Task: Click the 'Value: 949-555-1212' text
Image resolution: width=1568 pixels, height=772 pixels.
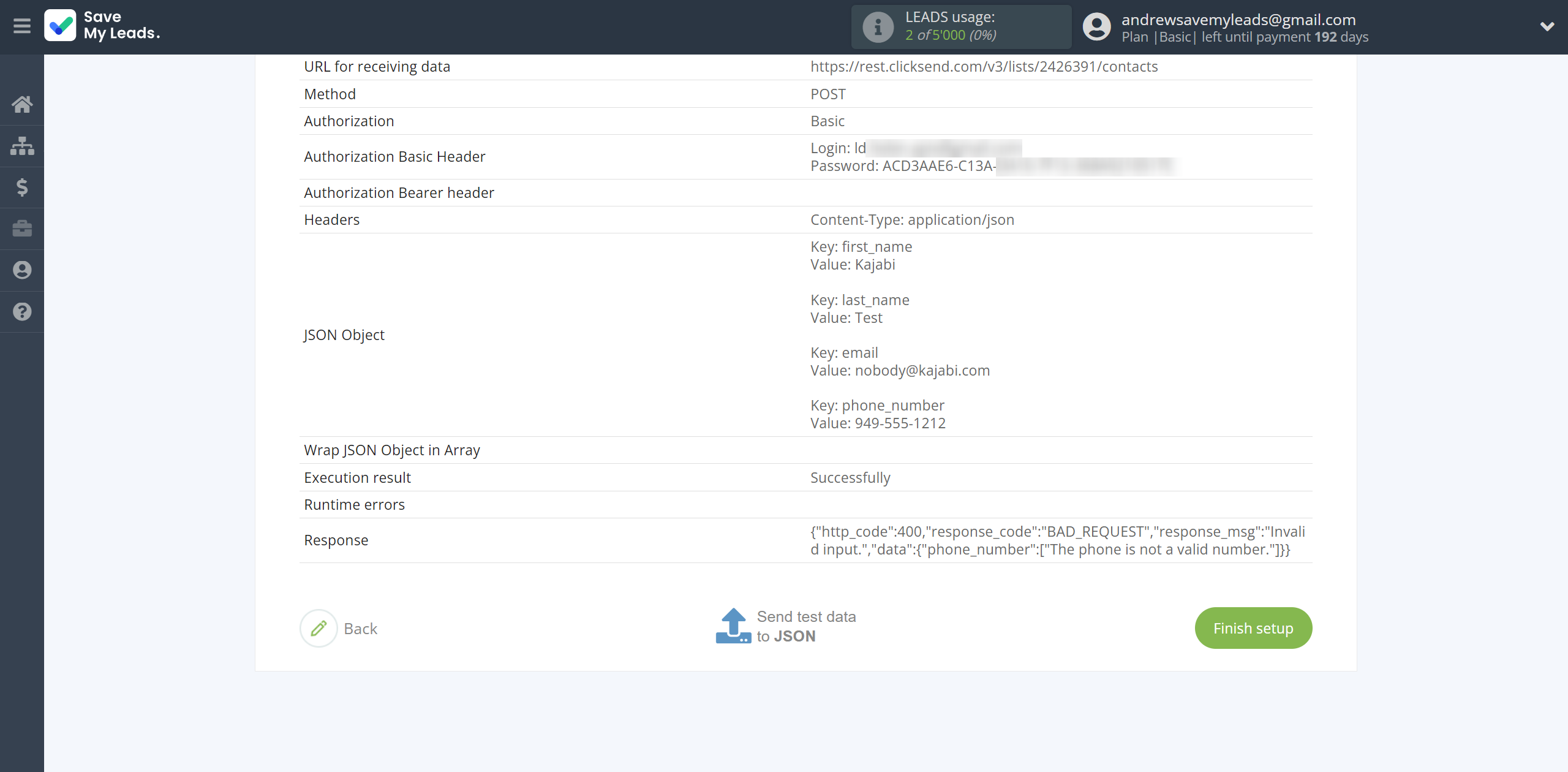Action: tap(878, 423)
